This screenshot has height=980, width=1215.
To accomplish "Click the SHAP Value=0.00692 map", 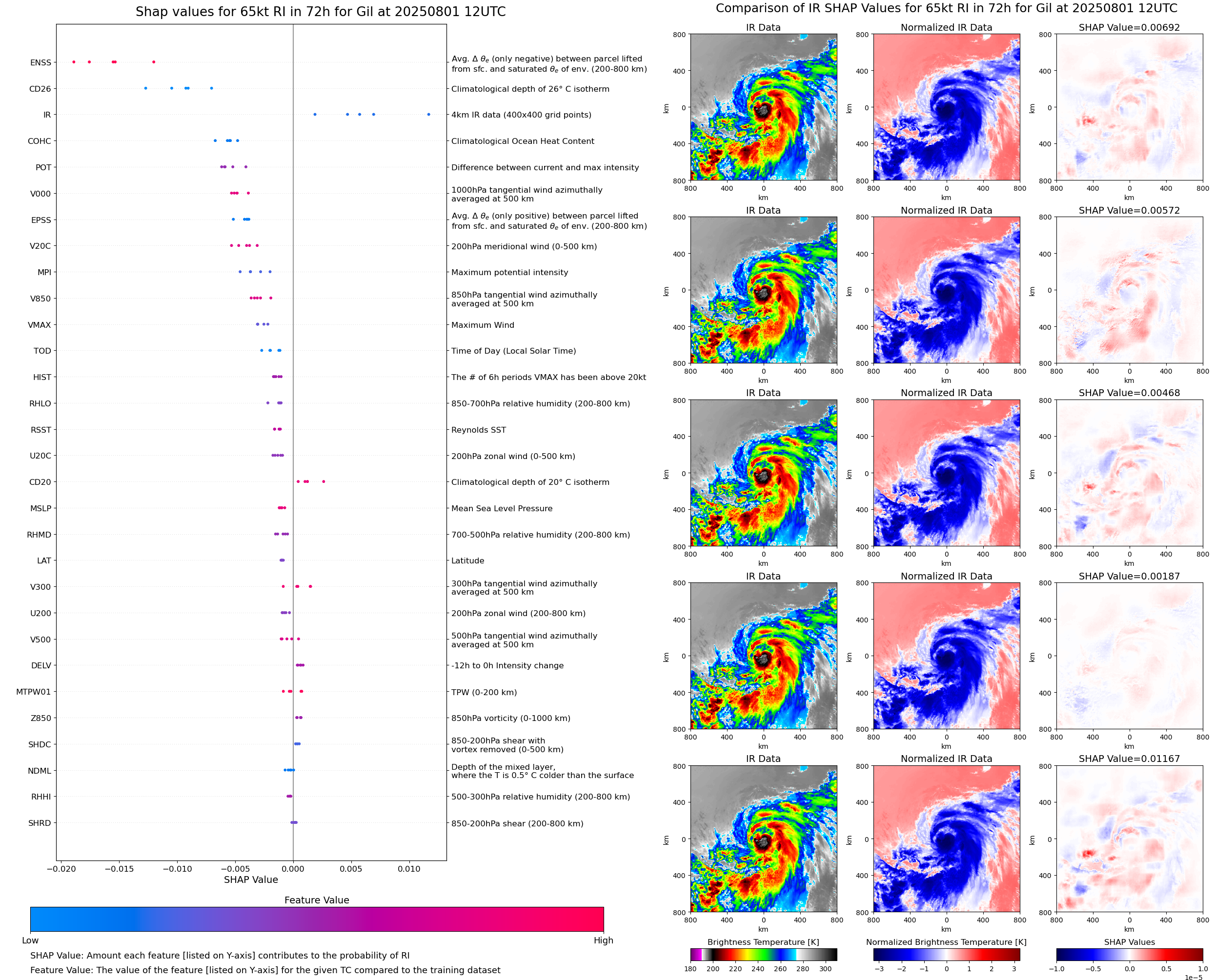I will click(x=1129, y=107).
